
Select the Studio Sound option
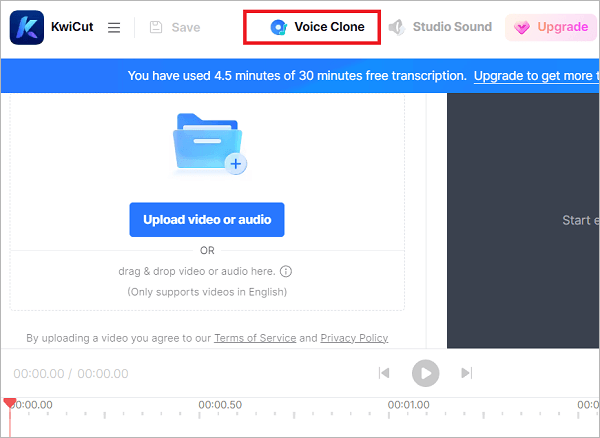440,27
